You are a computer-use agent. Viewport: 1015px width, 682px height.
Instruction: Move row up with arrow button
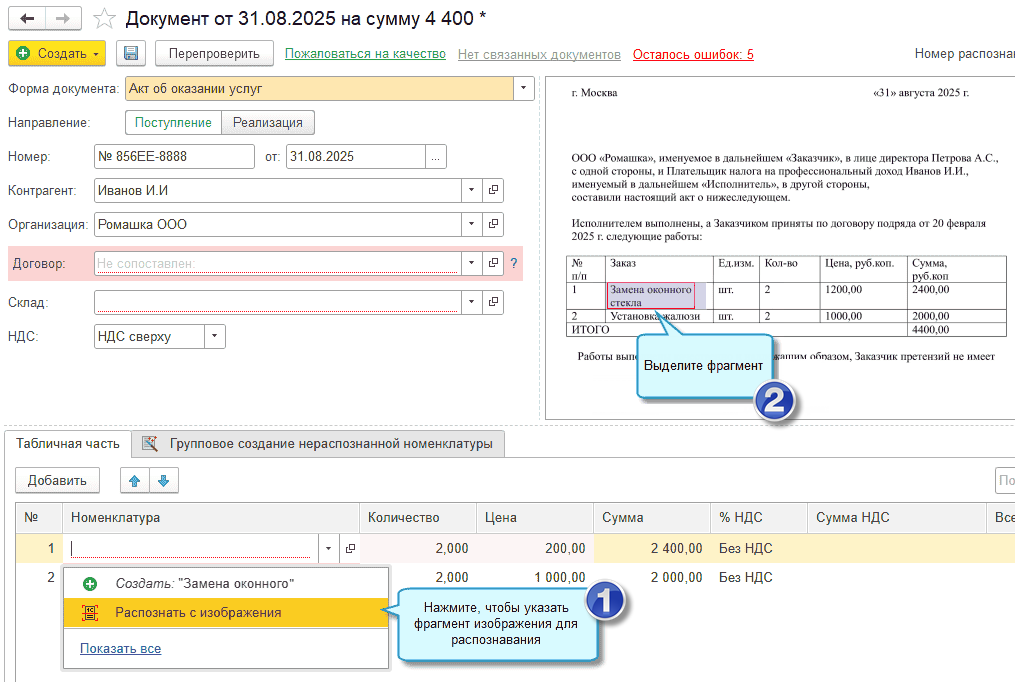point(134,481)
